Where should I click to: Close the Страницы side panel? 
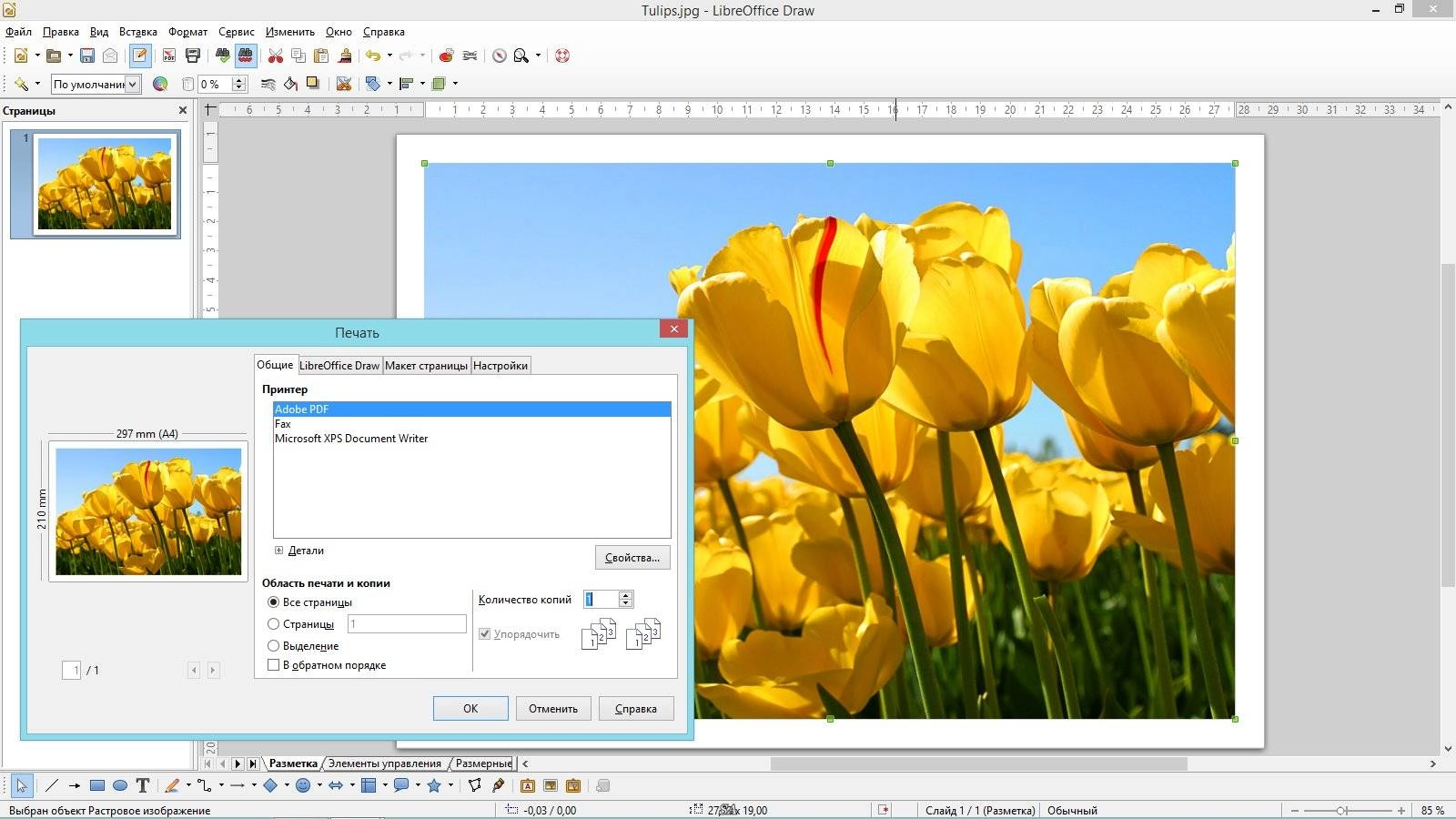coord(183,110)
